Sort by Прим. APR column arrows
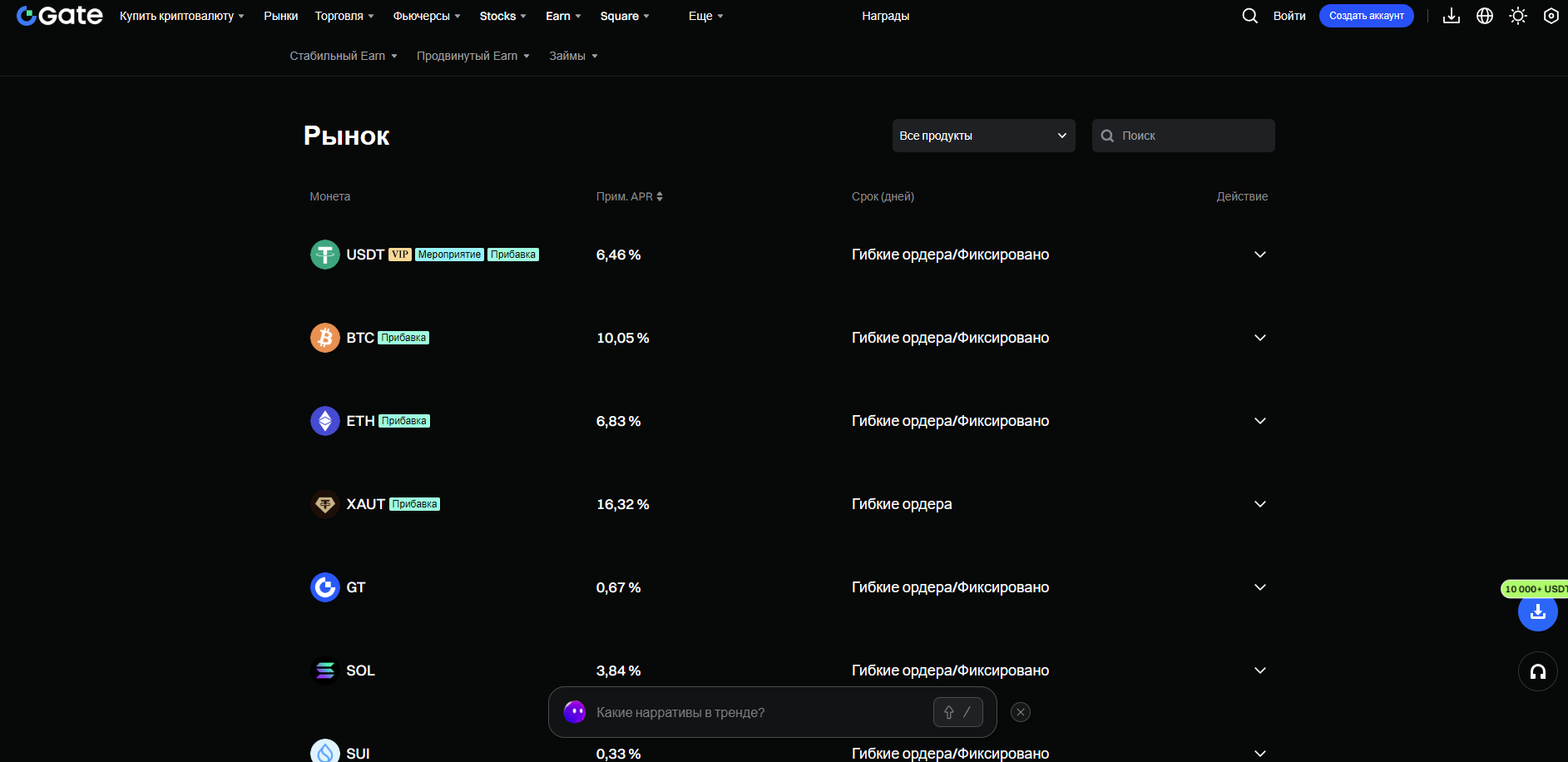The height and width of the screenshot is (762, 1568). 660,196
